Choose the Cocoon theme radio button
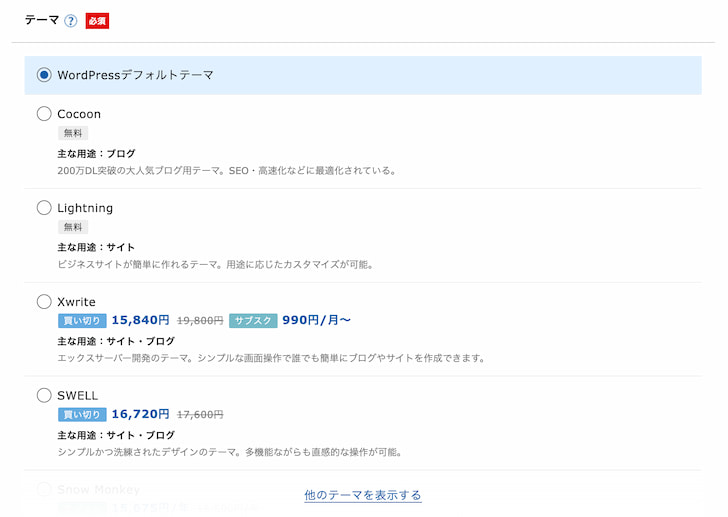The width and height of the screenshot is (728, 517). coord(44,114)
